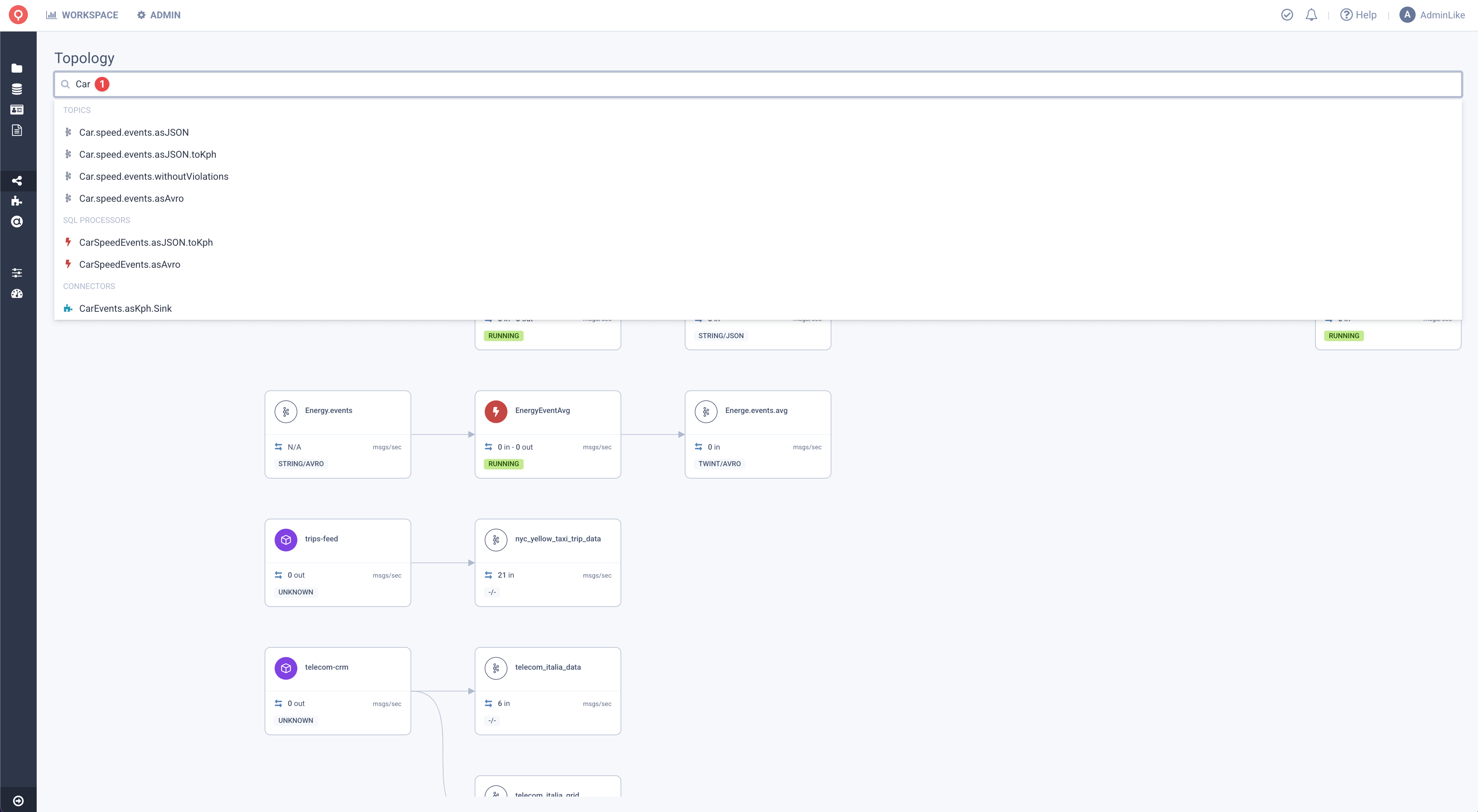Open the sliders settings icon in sidebar
The image size is (1478, 812).
click(17, 273)
